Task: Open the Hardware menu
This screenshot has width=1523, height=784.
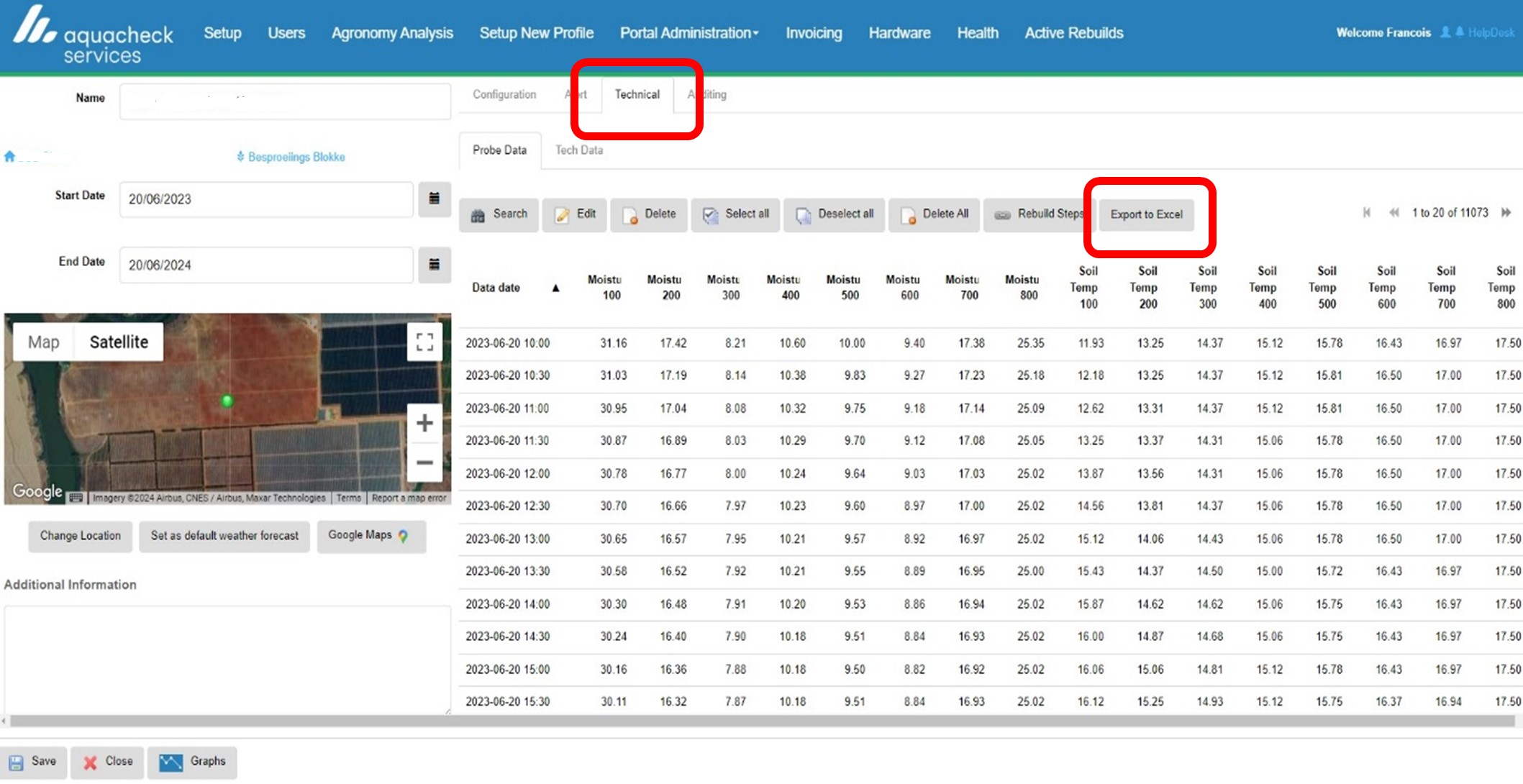Action: tap(899, 33)
